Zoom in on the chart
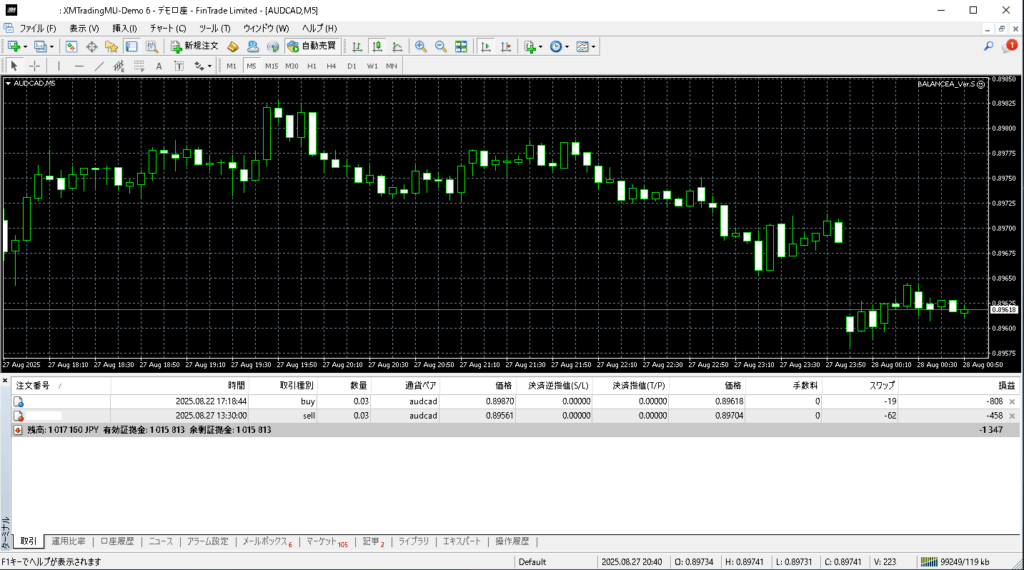1024x570 pixels. (x=421, y=46)
